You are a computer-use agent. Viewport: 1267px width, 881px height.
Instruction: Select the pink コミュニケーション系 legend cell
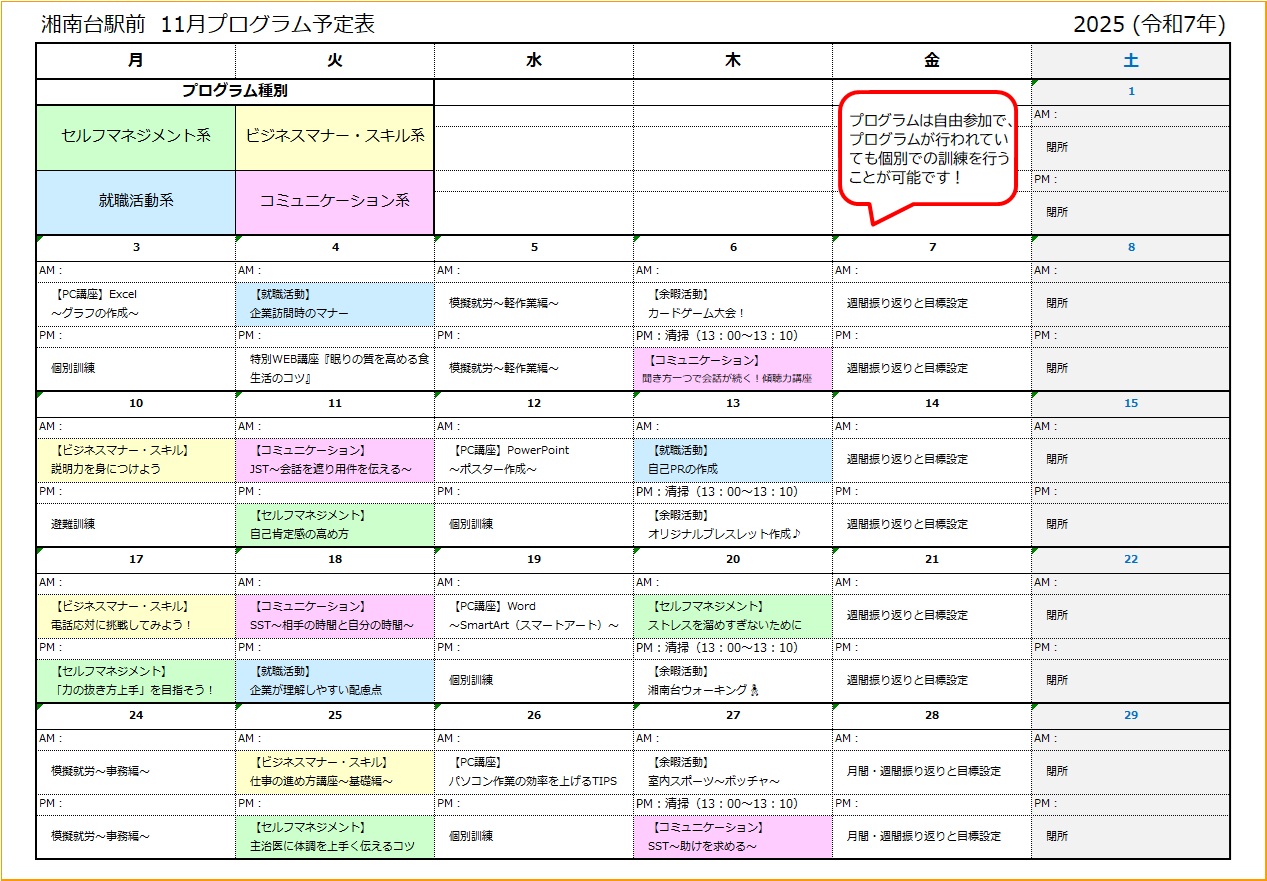(x=335, y=201)
